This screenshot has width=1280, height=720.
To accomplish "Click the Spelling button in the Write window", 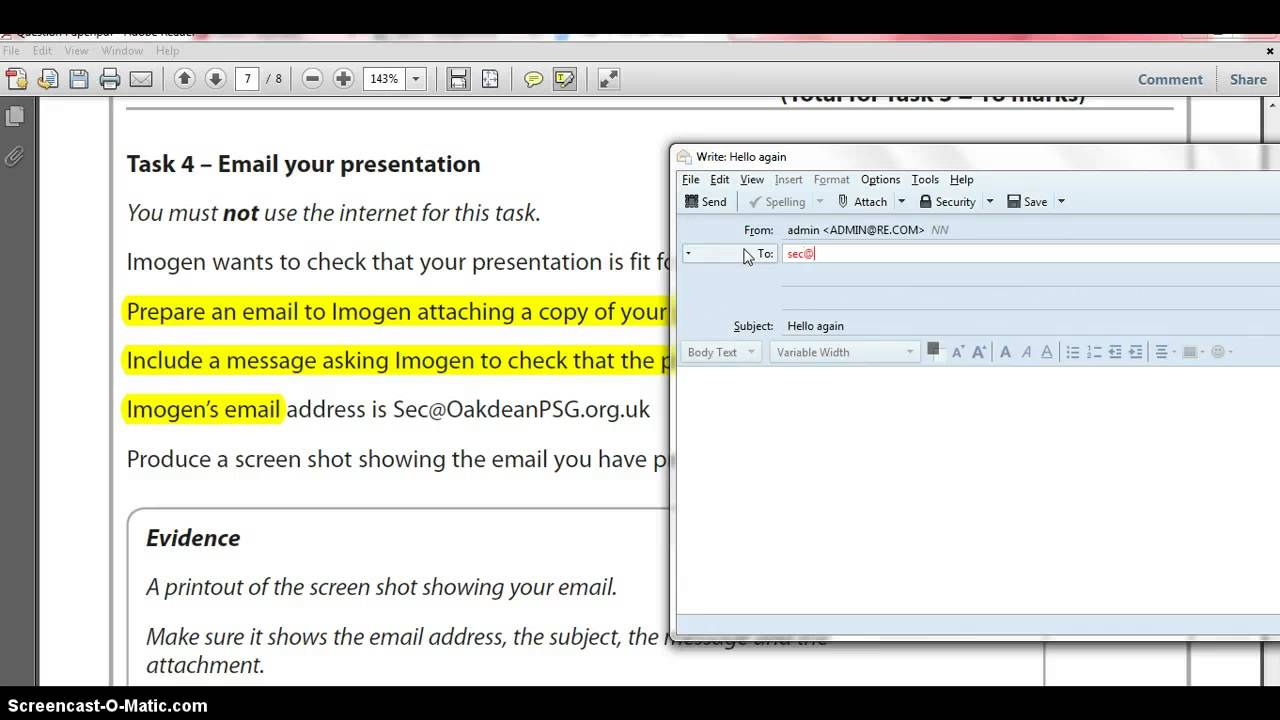I will point(777,202).
